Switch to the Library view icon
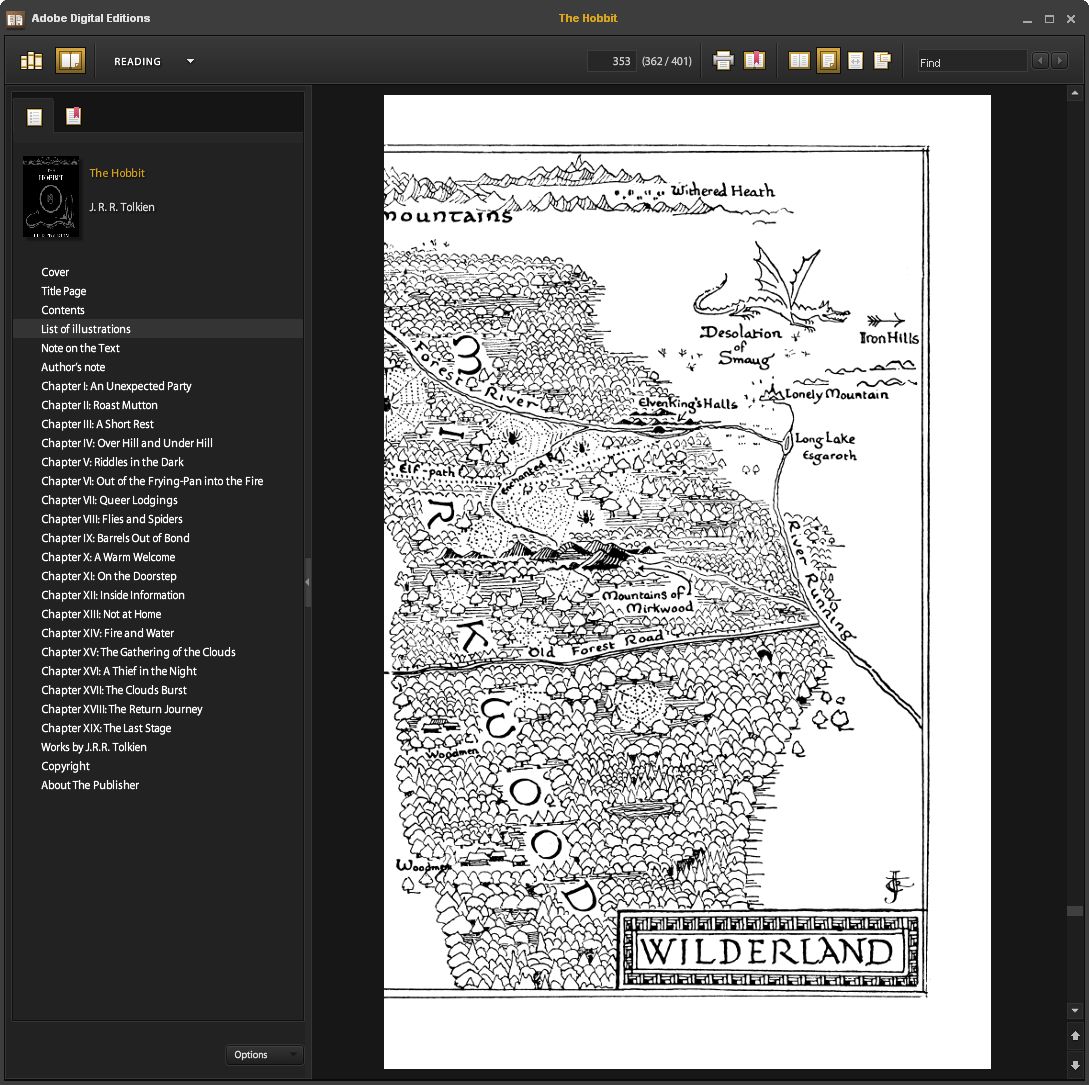The image size is (1089, 1085). 32,61
